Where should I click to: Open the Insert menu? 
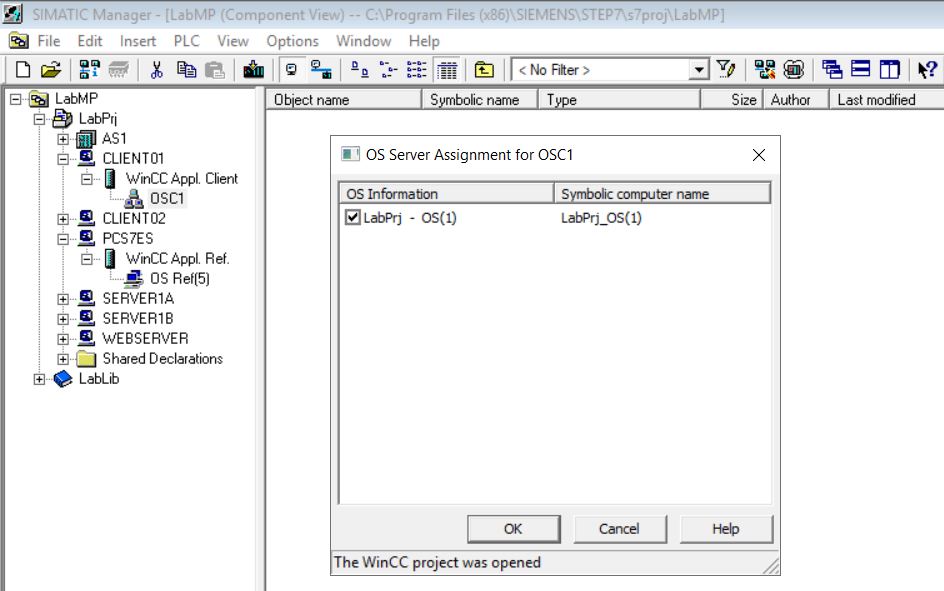[x=138, y=41]
